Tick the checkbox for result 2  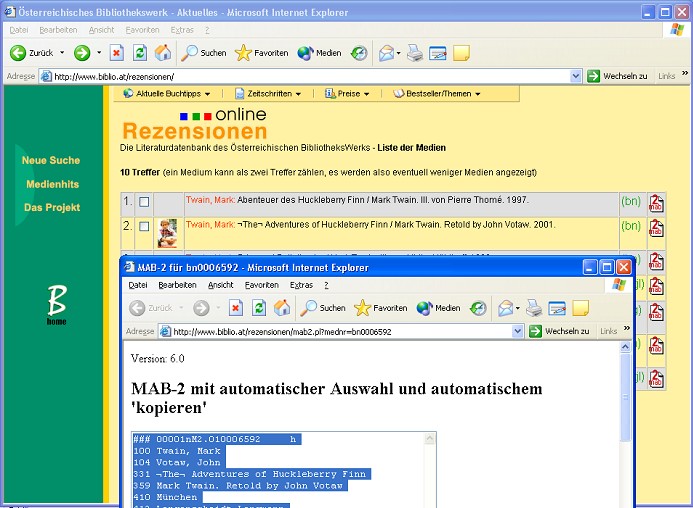coord(144,227)
